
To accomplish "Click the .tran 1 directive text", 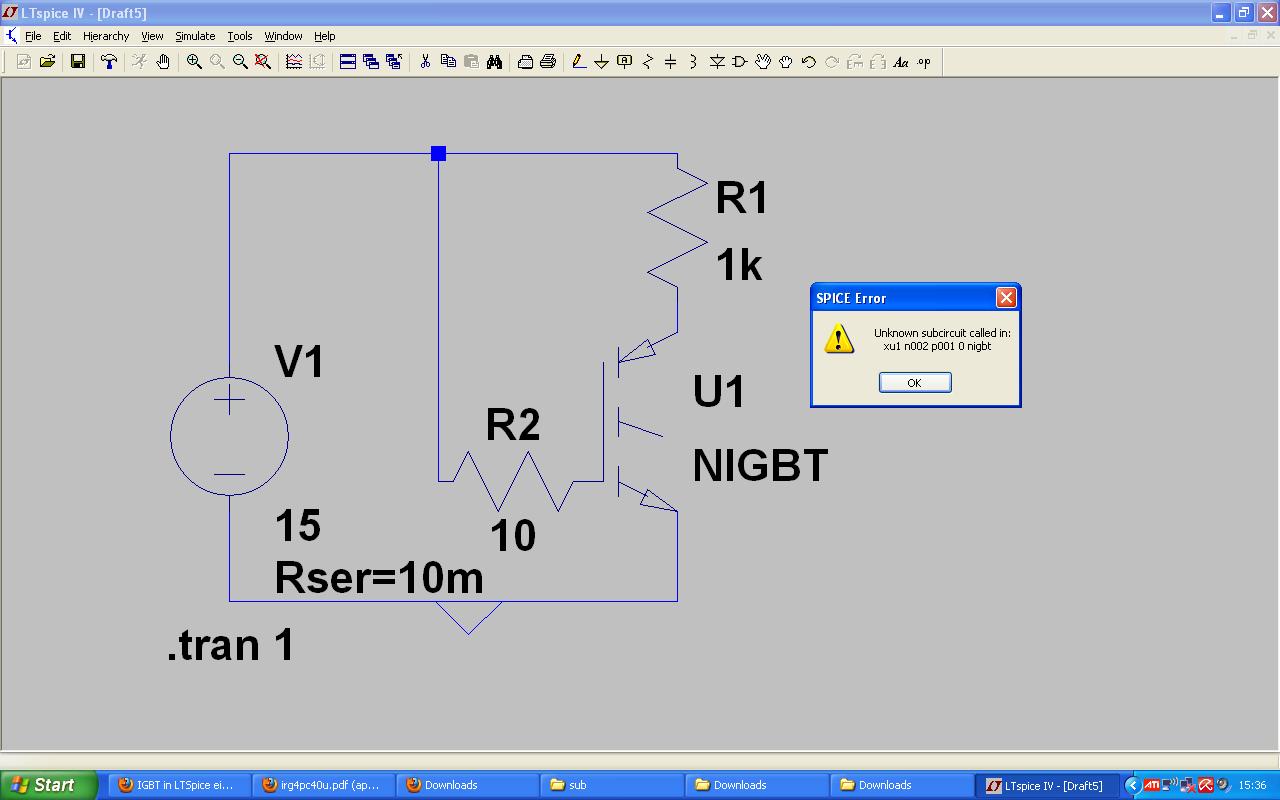I will 231,645.
